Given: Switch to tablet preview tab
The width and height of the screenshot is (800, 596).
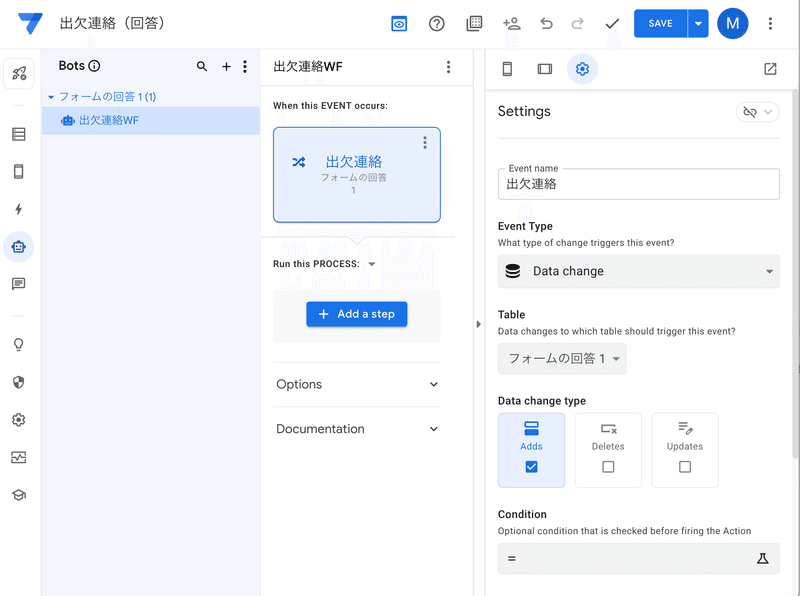Looking at the screenshot, I should pos(545,69).
